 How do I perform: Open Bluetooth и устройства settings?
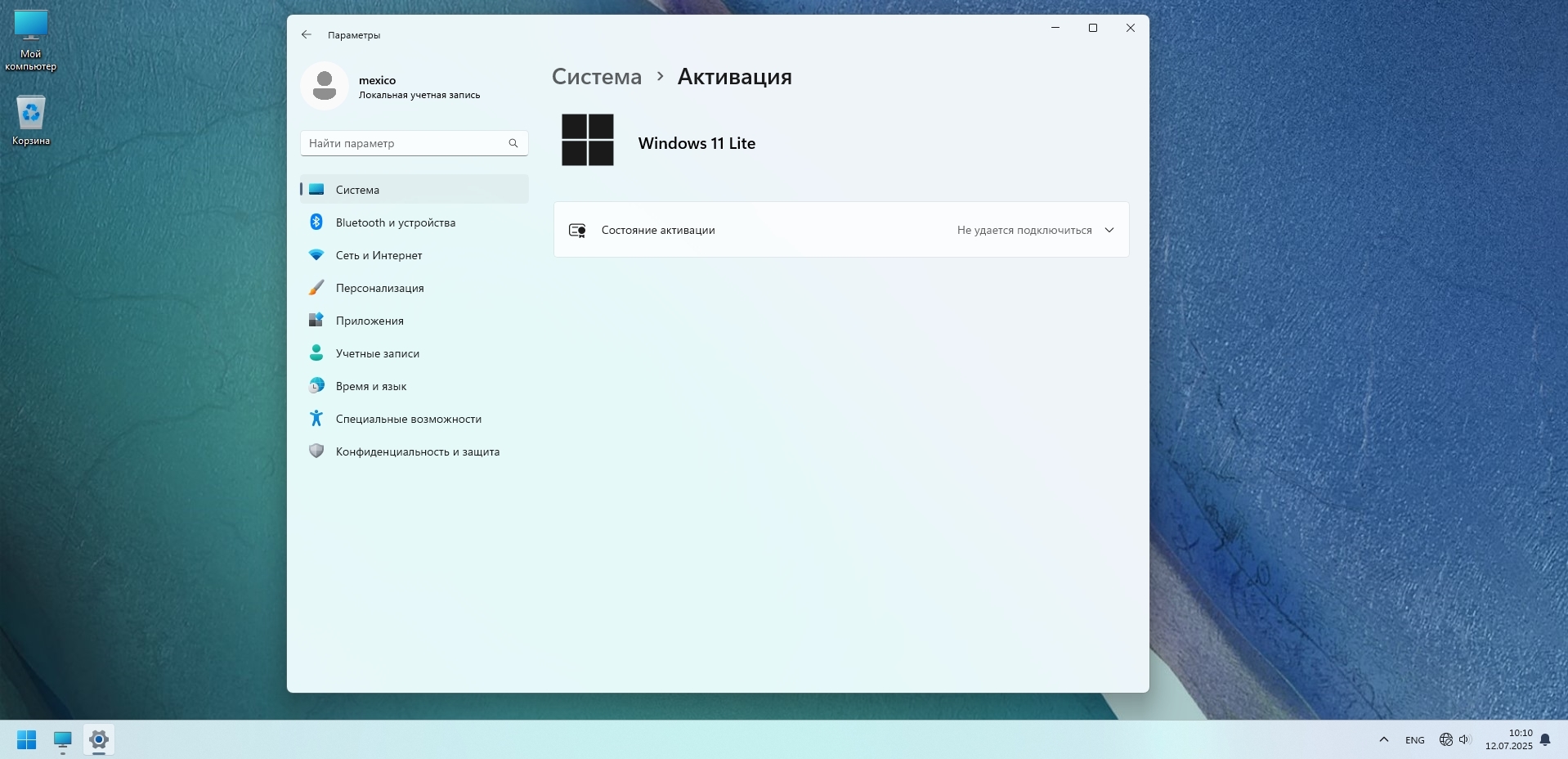414,222
